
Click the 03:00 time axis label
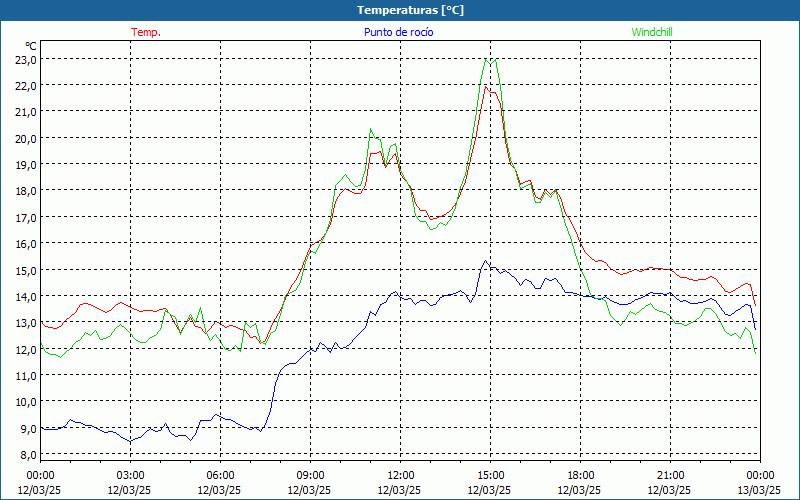pos(131,476)
